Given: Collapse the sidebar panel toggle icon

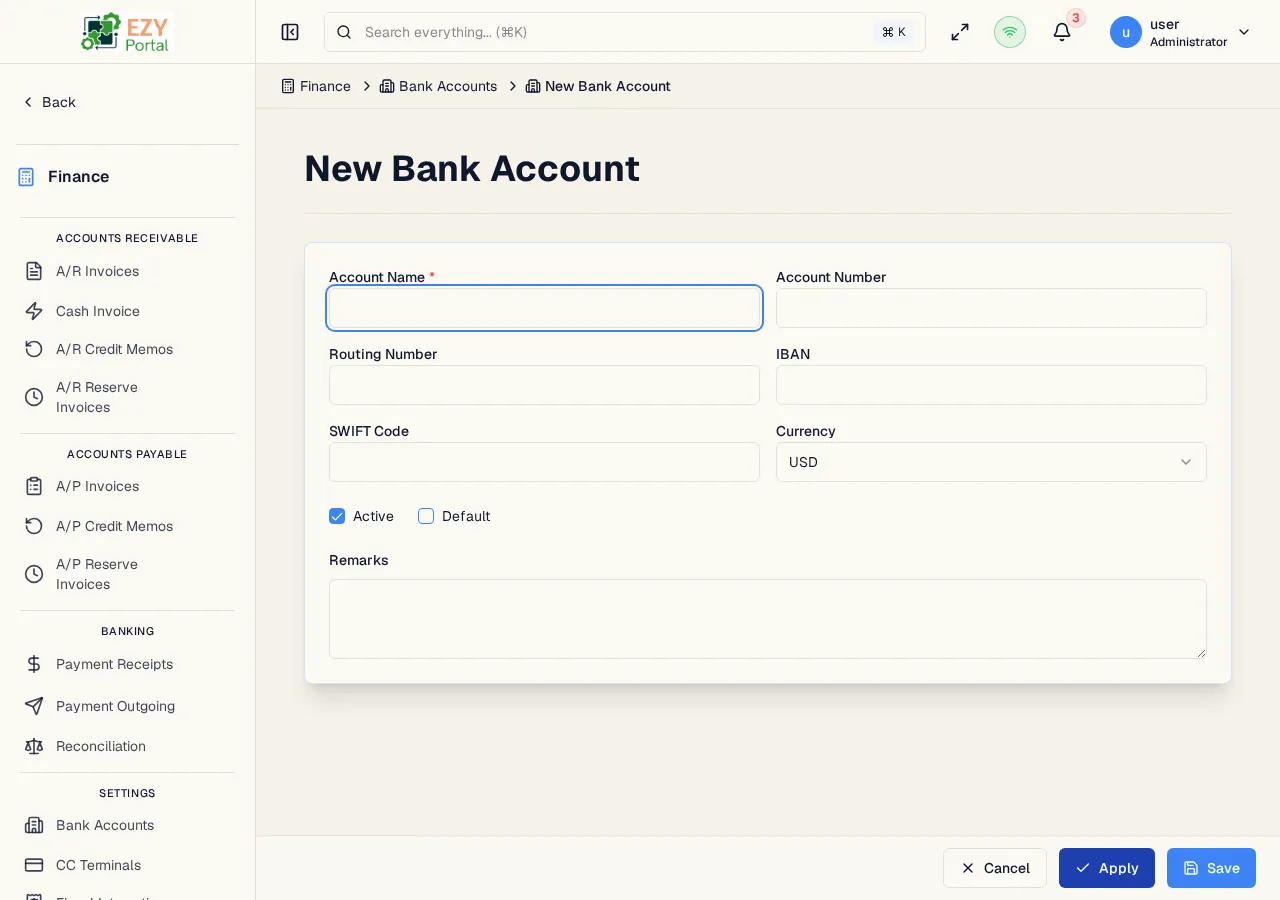Looking at the screenshot, I should (x=290, y=32).
